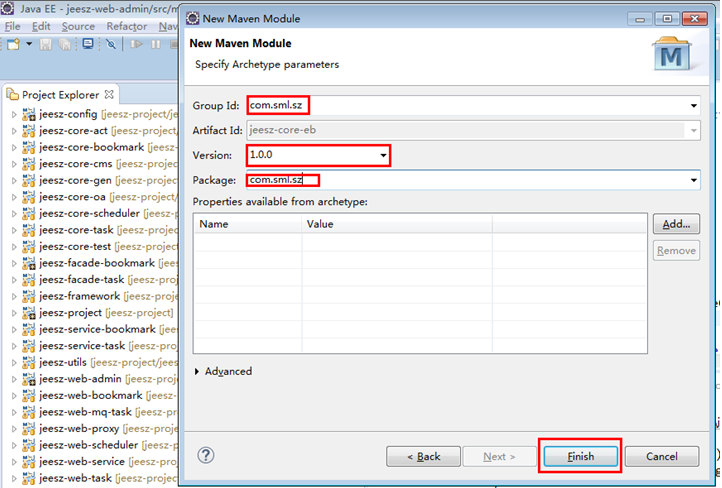Click the Save All toolbar icon
Viewport: 722px width, 488px height.
pyautogui.click(x=65, y=44)
